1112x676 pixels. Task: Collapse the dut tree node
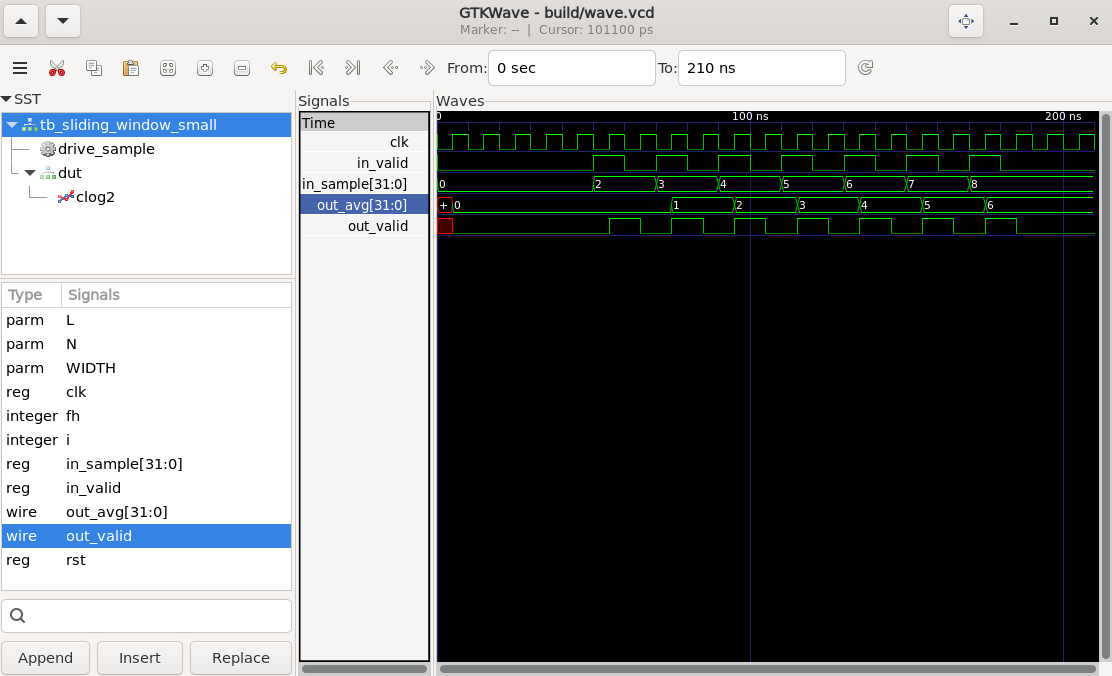coord(30,173)
